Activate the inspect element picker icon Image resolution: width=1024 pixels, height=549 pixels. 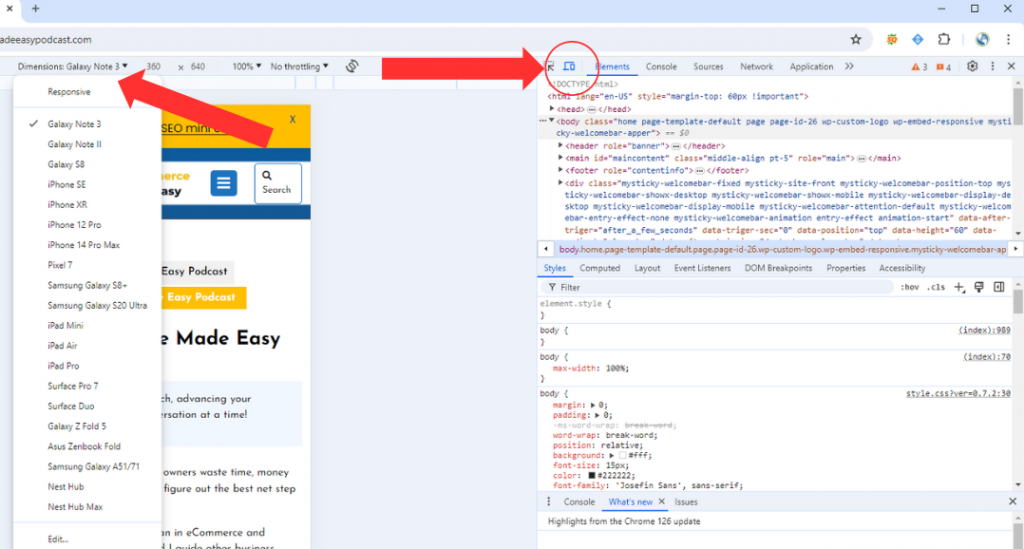[x=551, y=66]
